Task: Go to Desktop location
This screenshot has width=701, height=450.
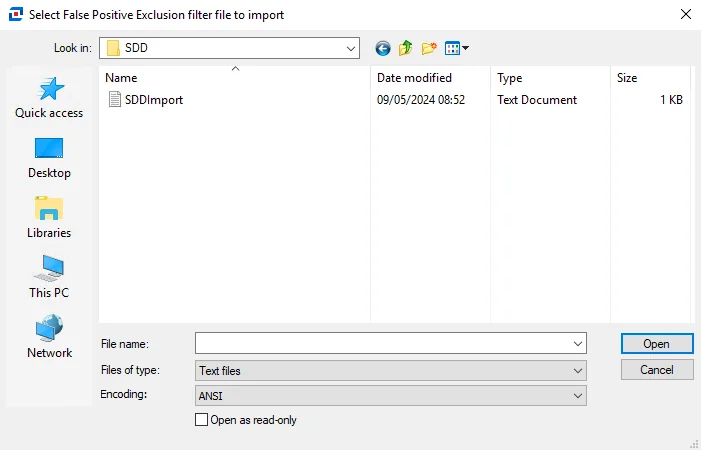Action: [49, 158]
